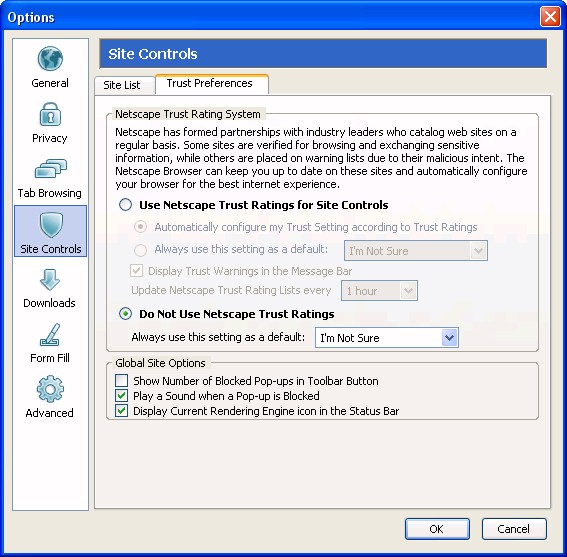
Task: Click the Global Site Options group label
Action: [160, 363]
